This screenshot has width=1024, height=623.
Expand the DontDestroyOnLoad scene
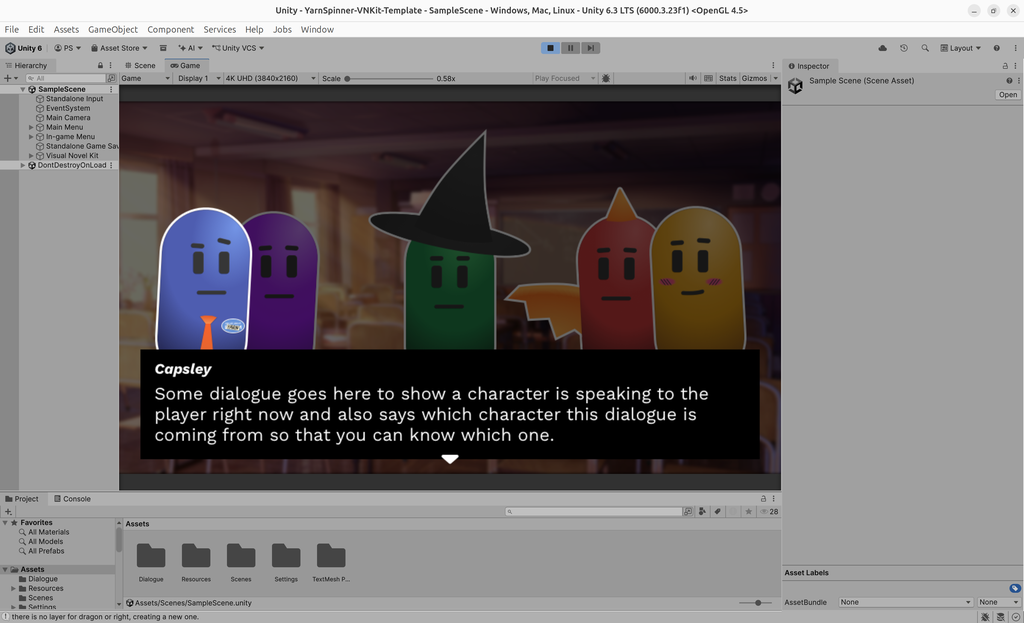pos(23,165)
